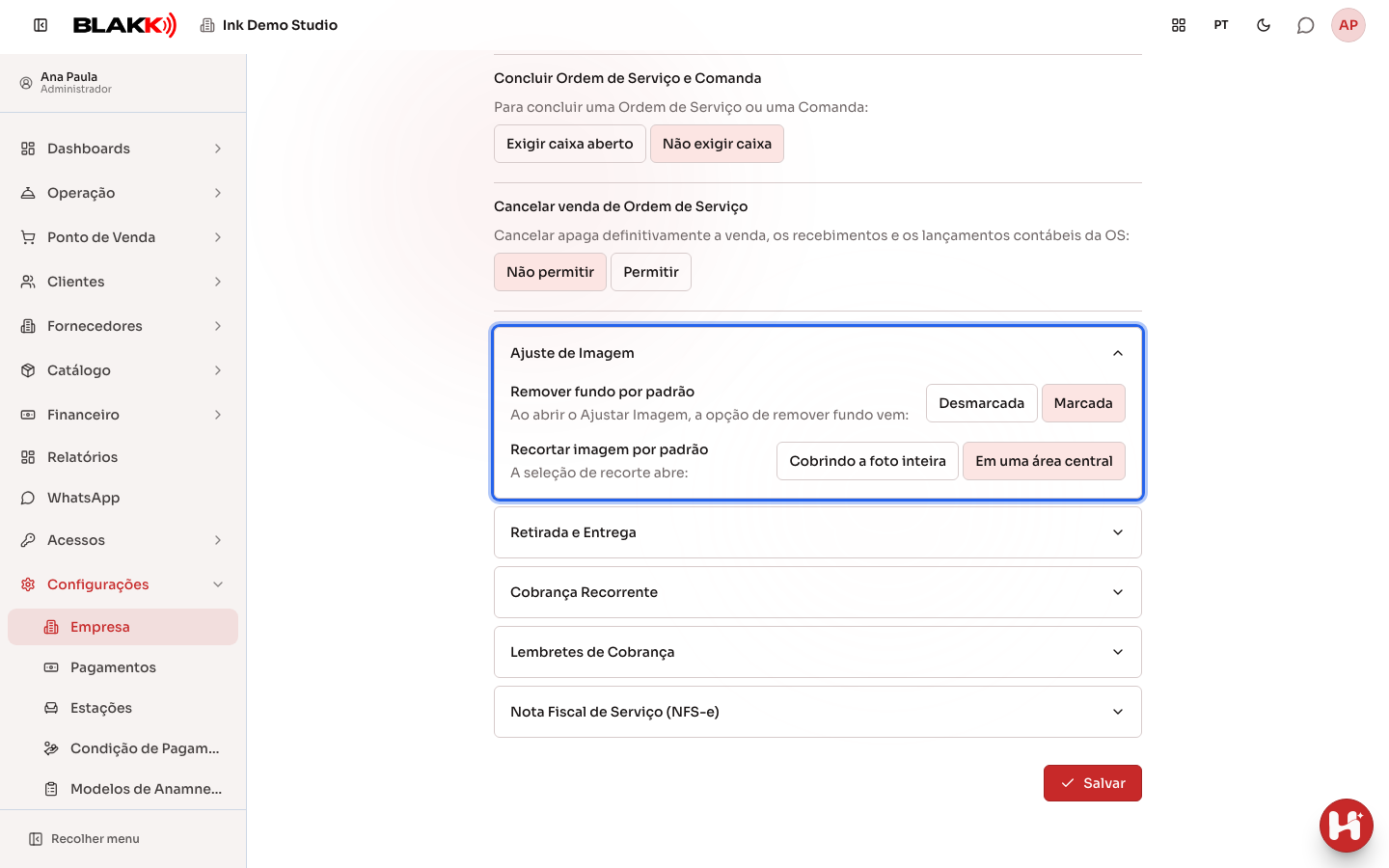Screen dimensions: 1389x868
Task: Set remover fundo to Marcada
Action: (1083, 403)
